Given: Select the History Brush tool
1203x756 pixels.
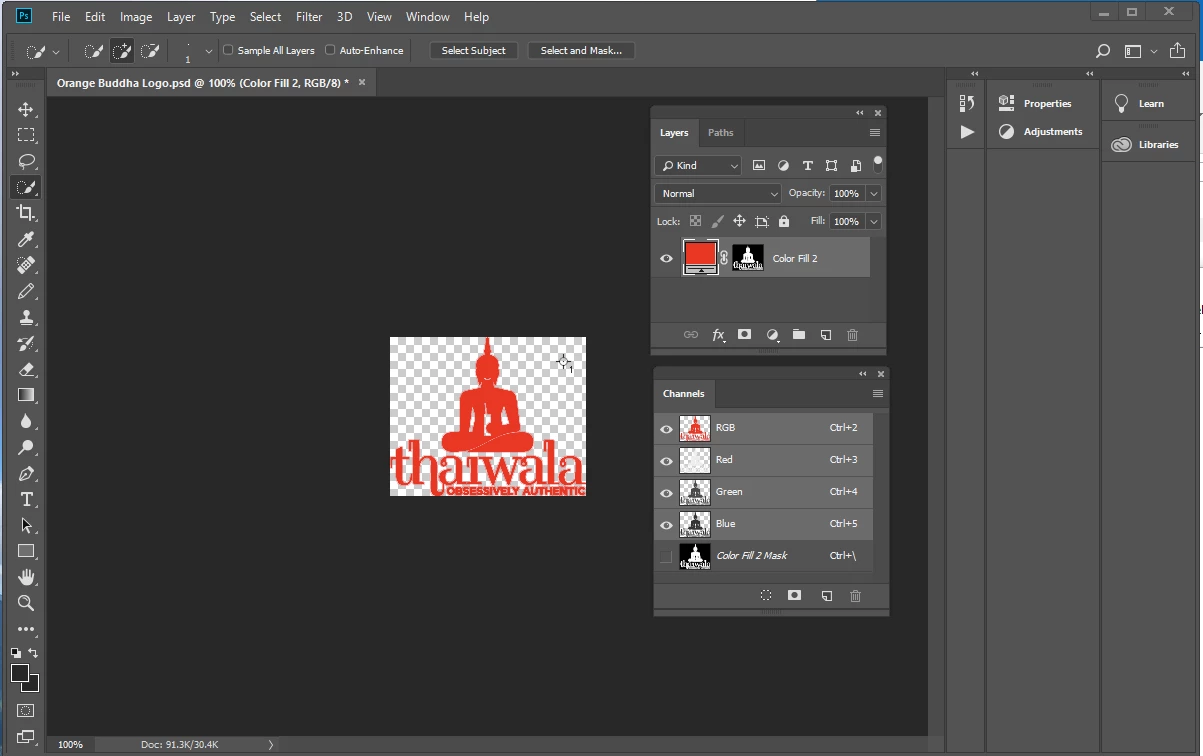Looking at the screenshot, I should [26, 343].
